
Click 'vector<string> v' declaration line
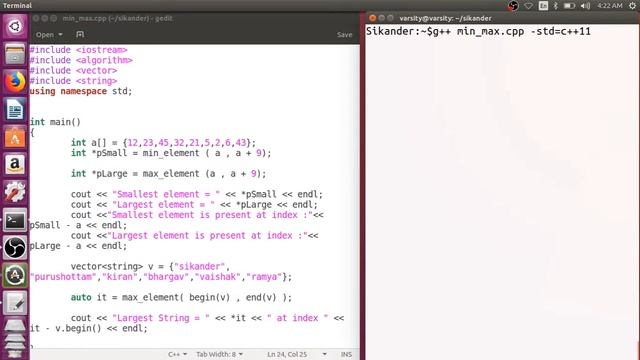(x=151, y=267)
